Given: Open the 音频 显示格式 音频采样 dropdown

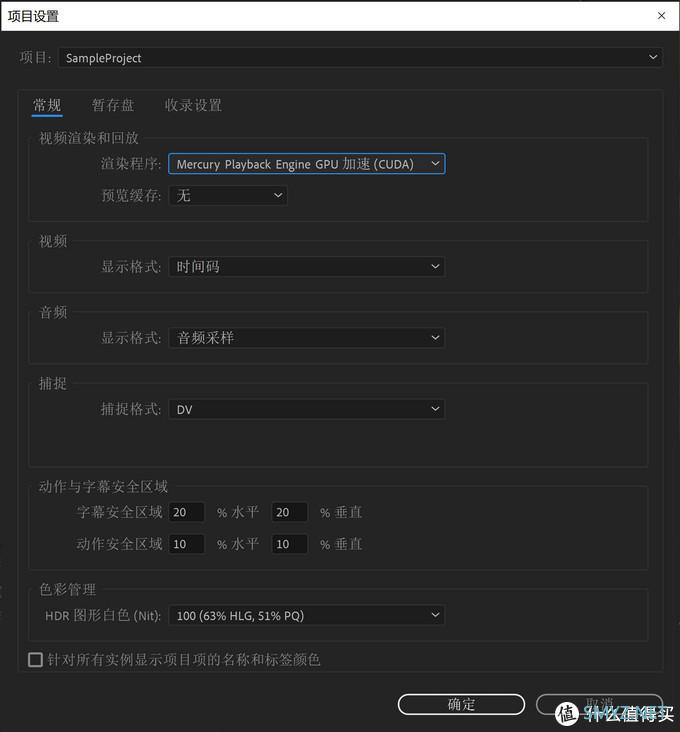Looking at the screenshot, I should pyautogui.click(x=307, y=338).
